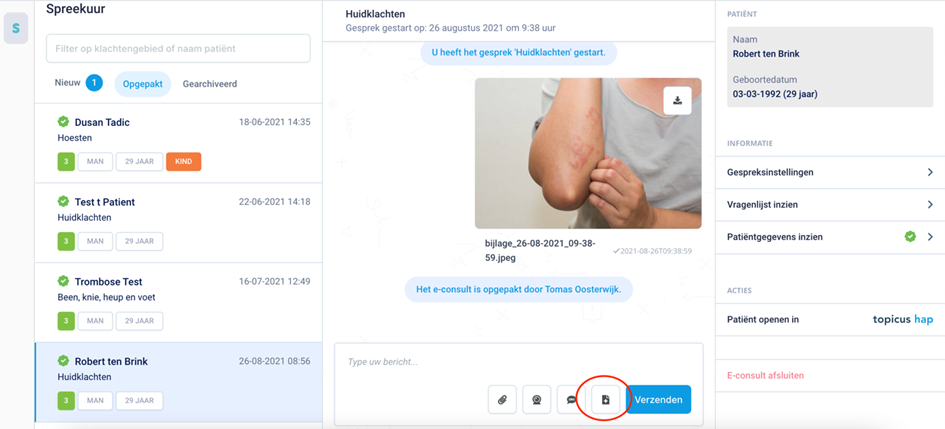
Task: Click the Hoesten complaint text
Action: click(74, 138)
